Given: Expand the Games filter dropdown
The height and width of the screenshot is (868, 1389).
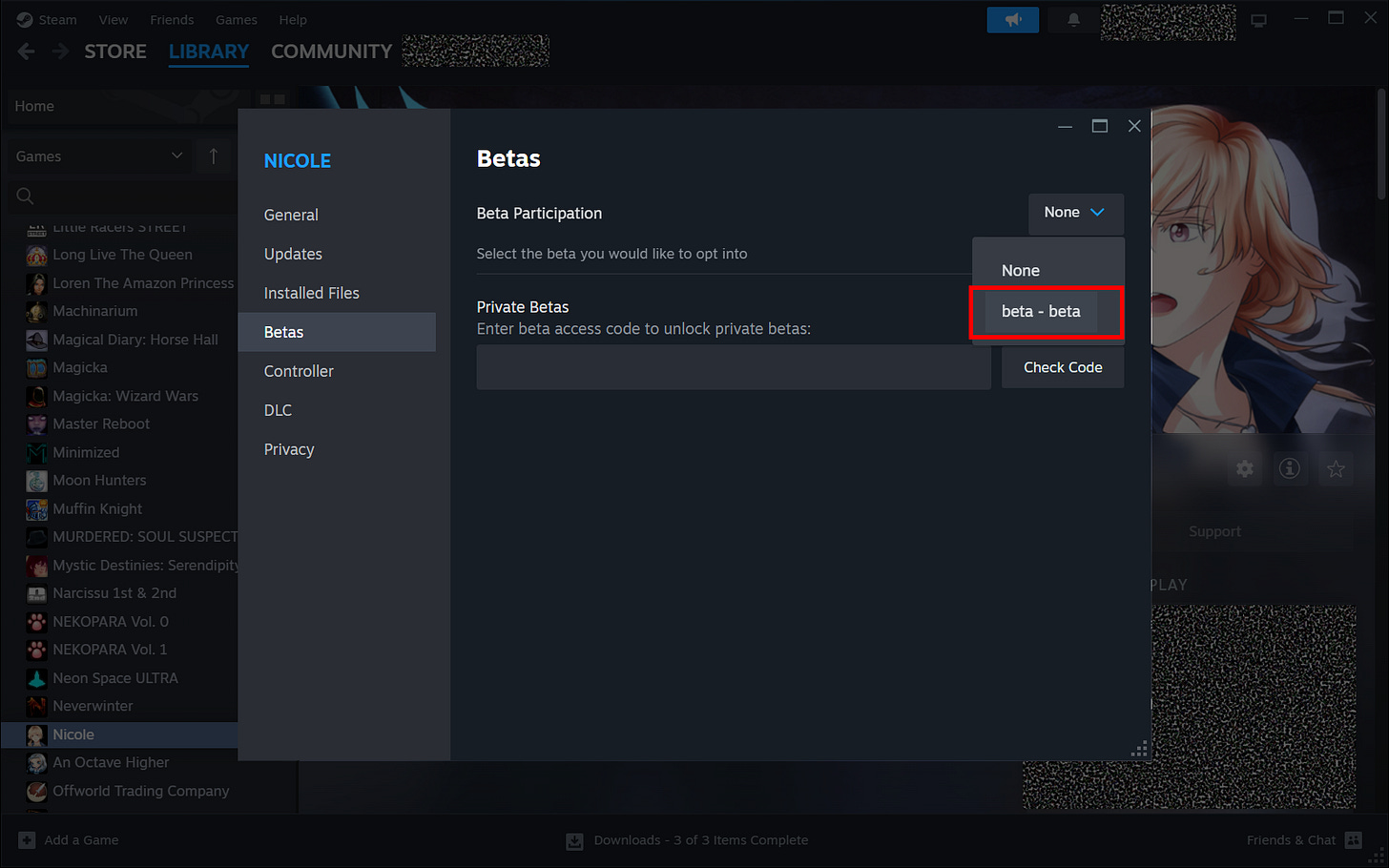Looking at the screenshot, I should coord(99,156).
